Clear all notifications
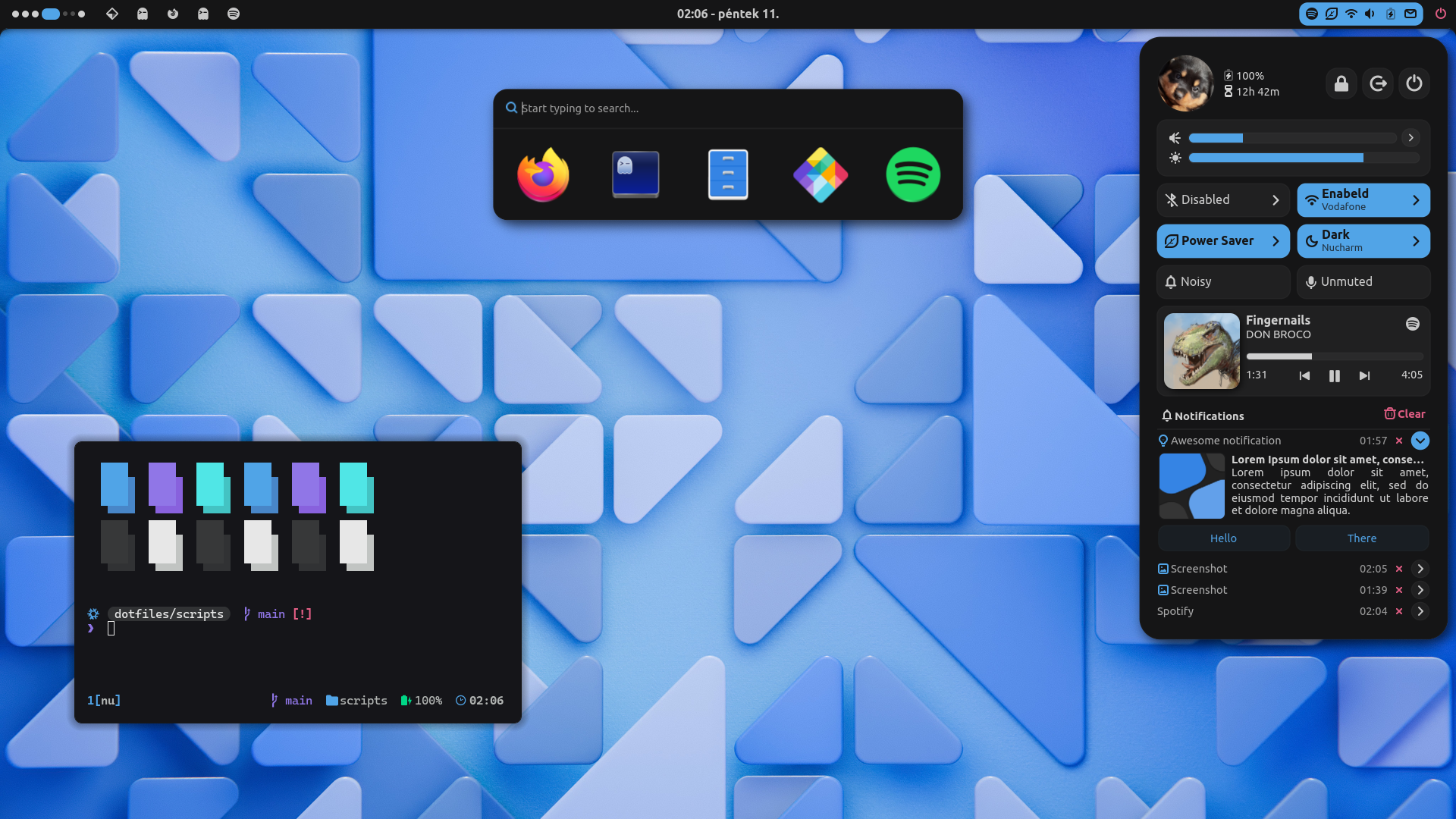 click(1404, 414)
